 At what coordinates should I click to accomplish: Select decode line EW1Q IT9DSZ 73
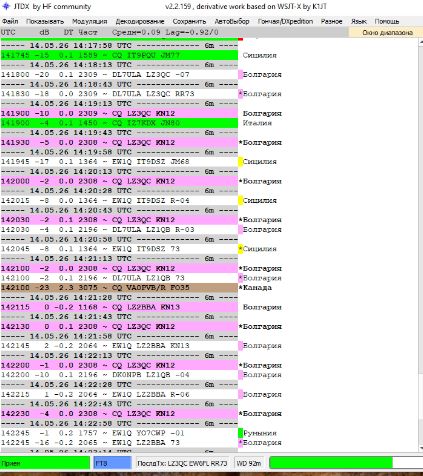119,249
